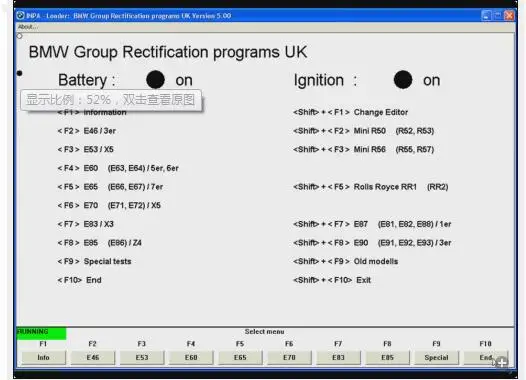526x380 pixels.
Task: Click the '<F9> Special tests' line
Action: (x=94, y=261)
